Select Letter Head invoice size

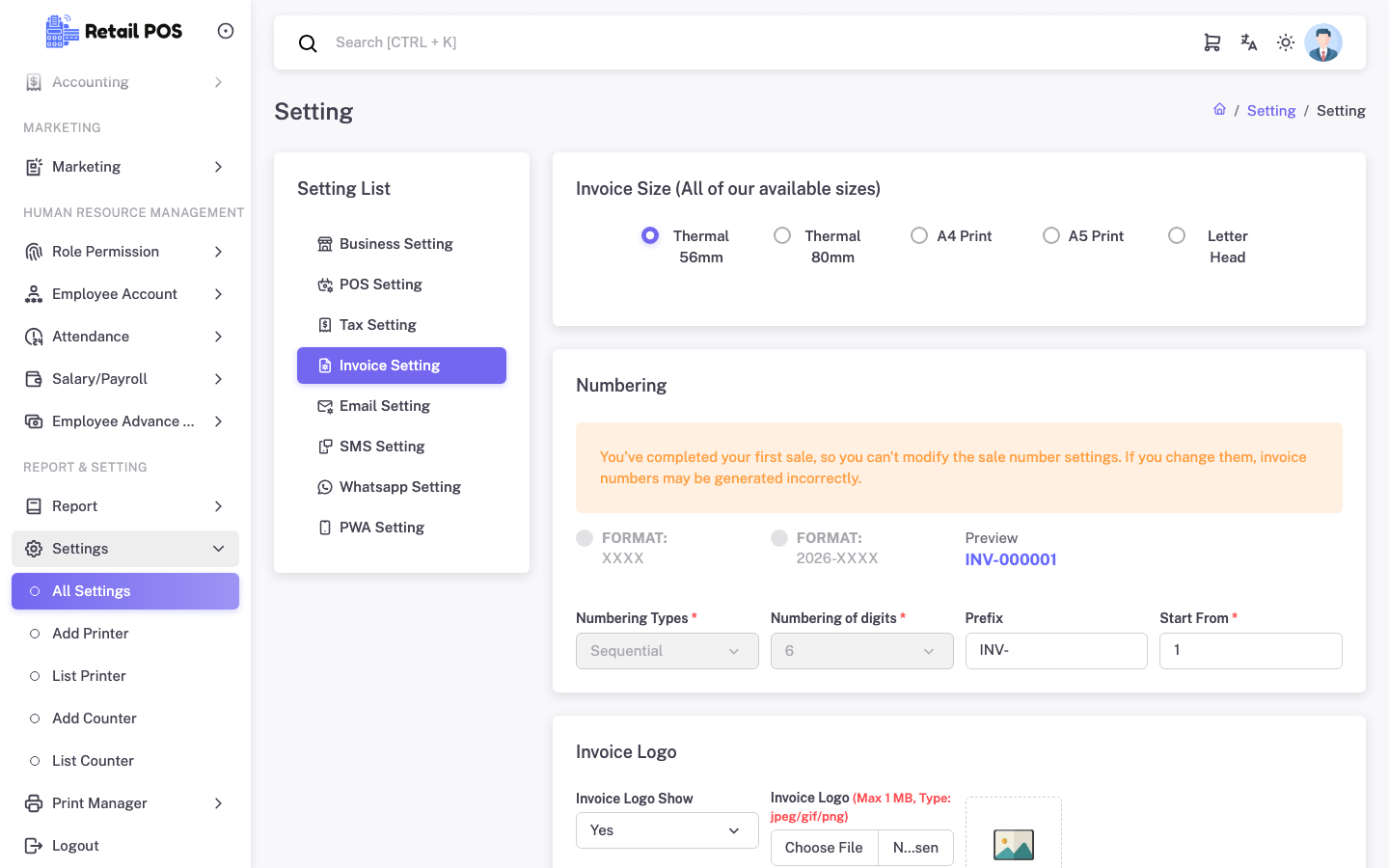pyautogui.click(x=1177, y=235)
